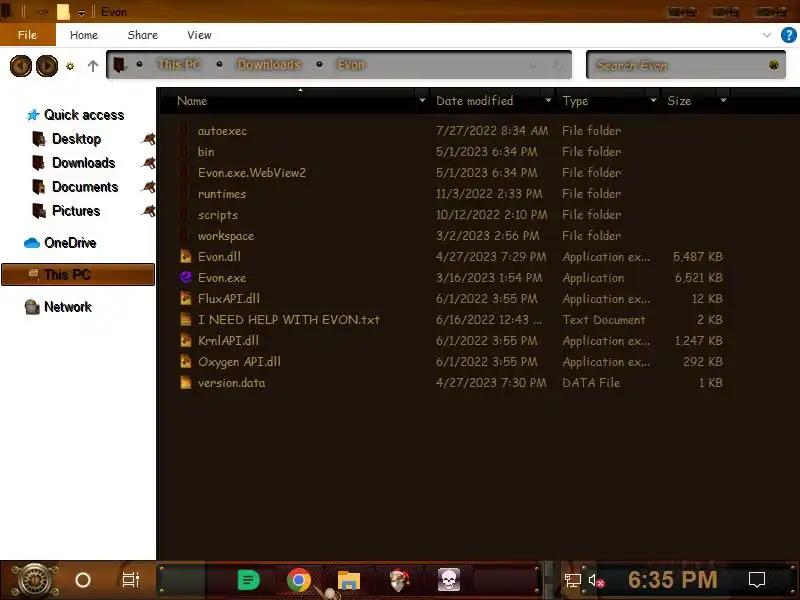Viewport: 800px width, 600px height.
Task: Open the recent locations gear dropdown
Action: point(70,66)
